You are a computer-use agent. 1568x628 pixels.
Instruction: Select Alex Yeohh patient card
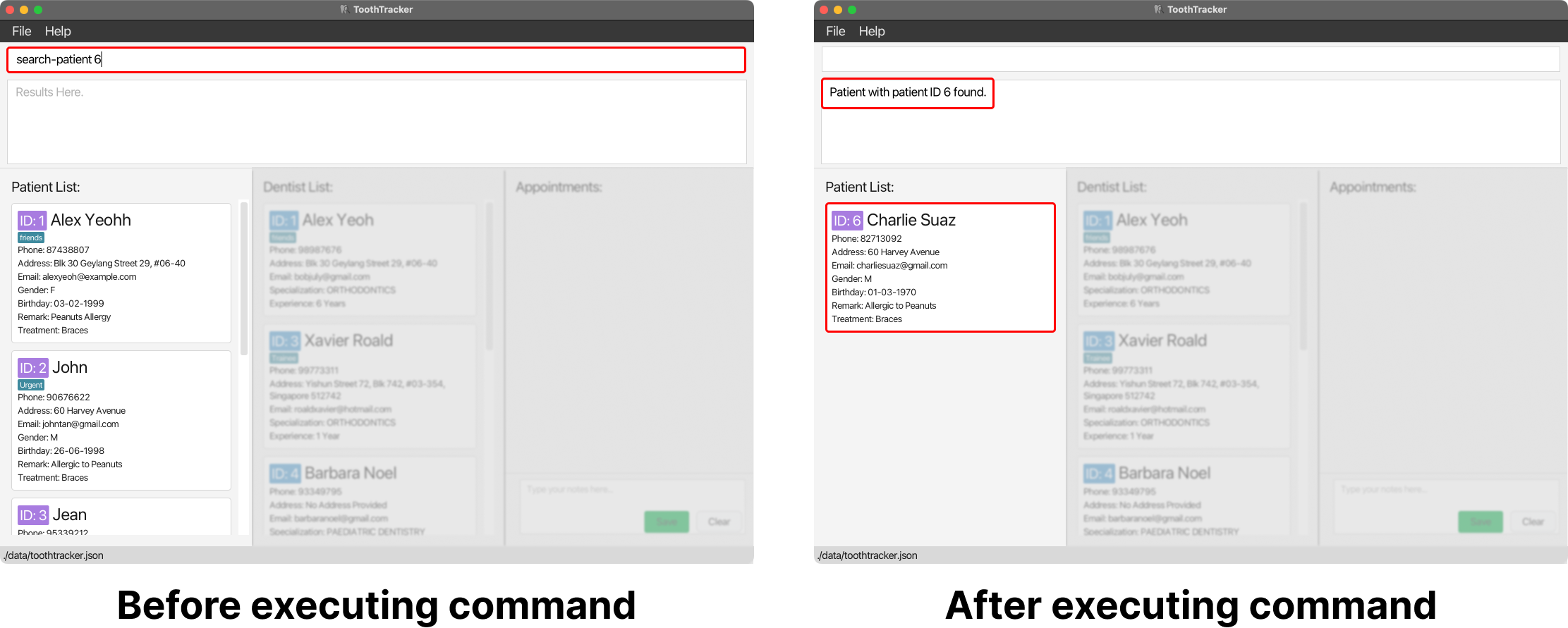click(121, 273)
